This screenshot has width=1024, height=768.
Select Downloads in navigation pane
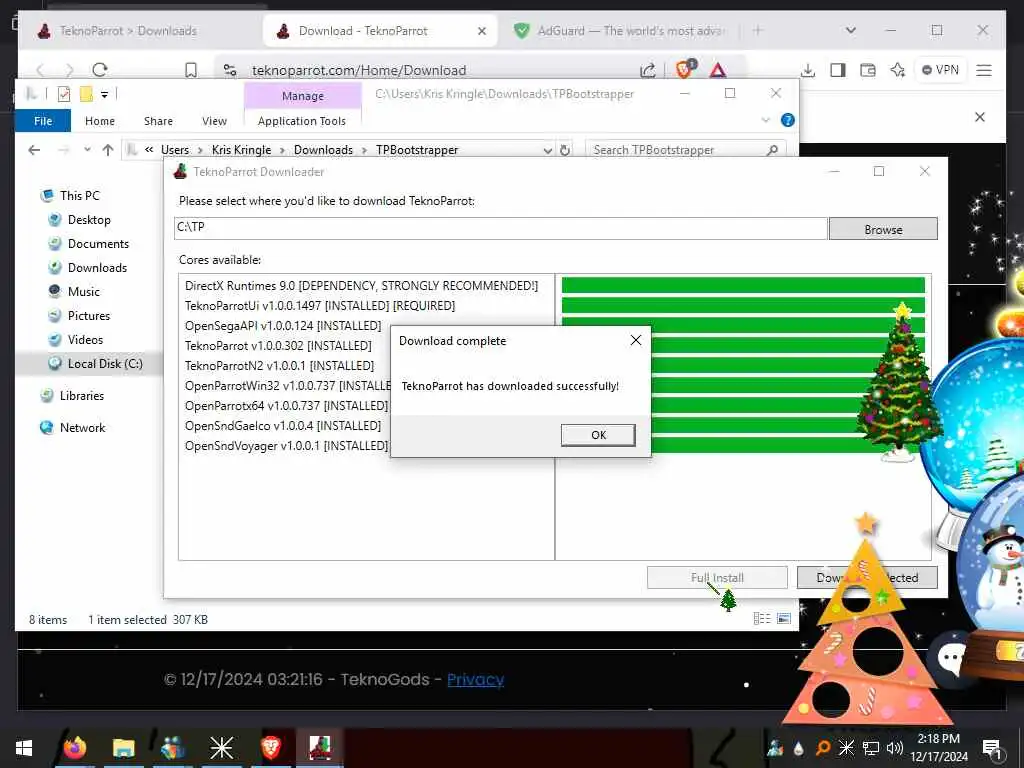point(97,268)
